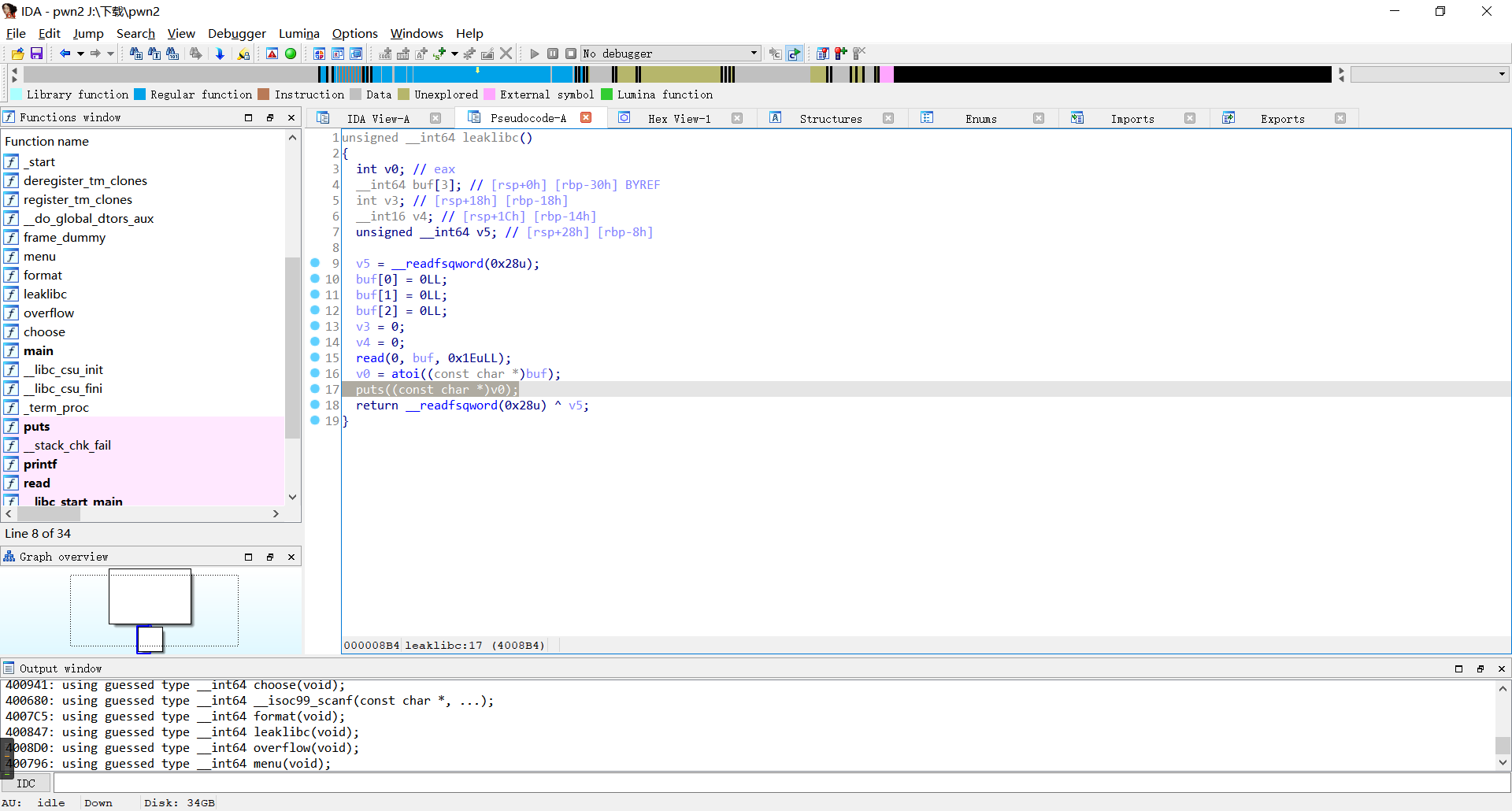Click the IDC command input field
The image size is (1512, 811).
(780, 783)
